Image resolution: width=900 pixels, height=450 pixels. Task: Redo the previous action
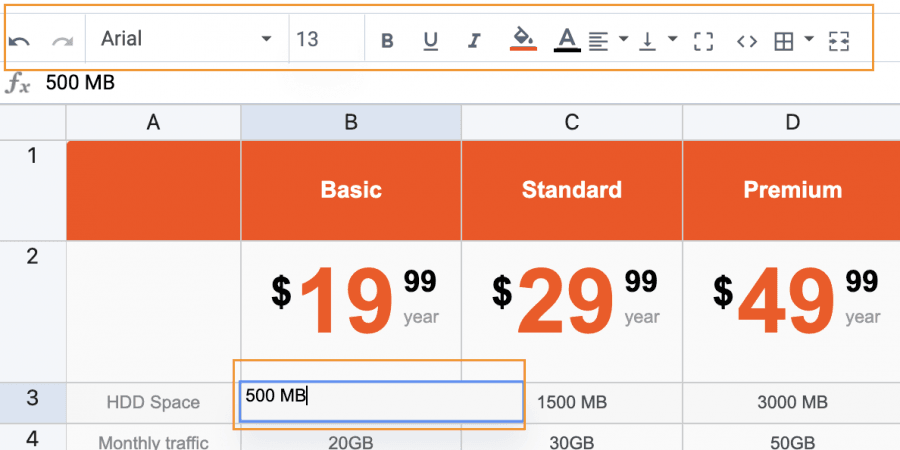click(62, 41)
